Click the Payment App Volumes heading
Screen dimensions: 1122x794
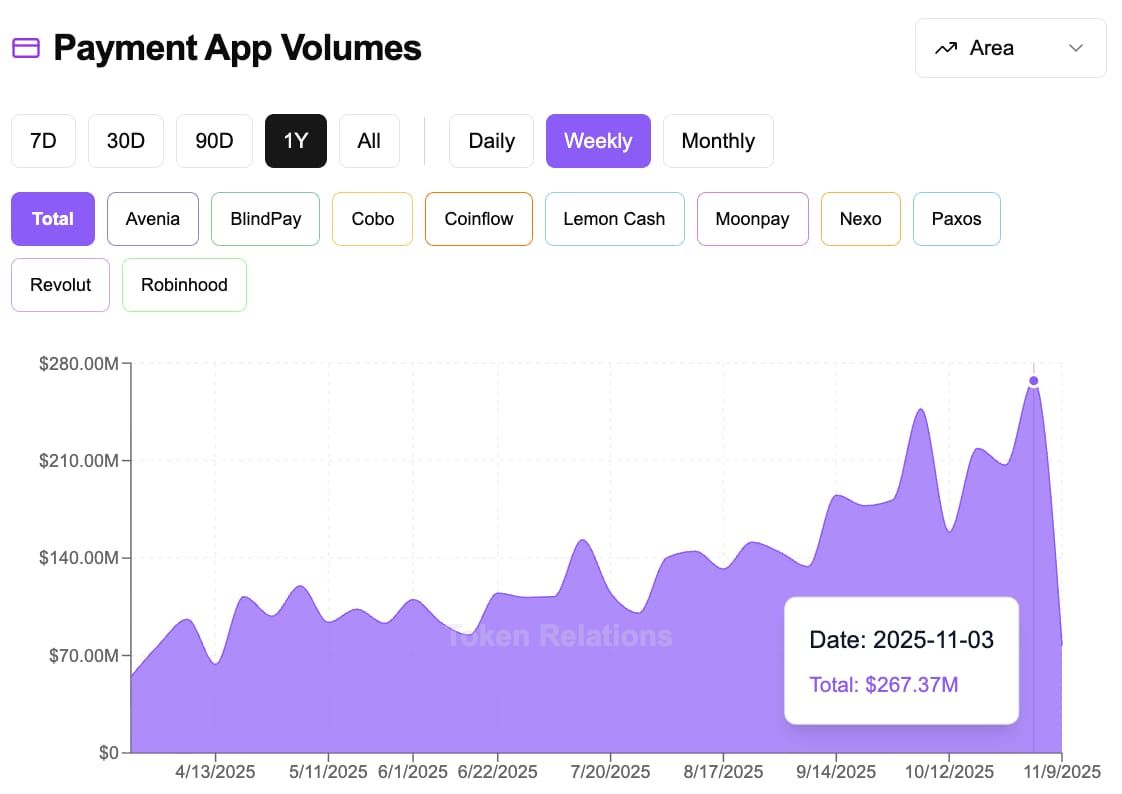238,48
